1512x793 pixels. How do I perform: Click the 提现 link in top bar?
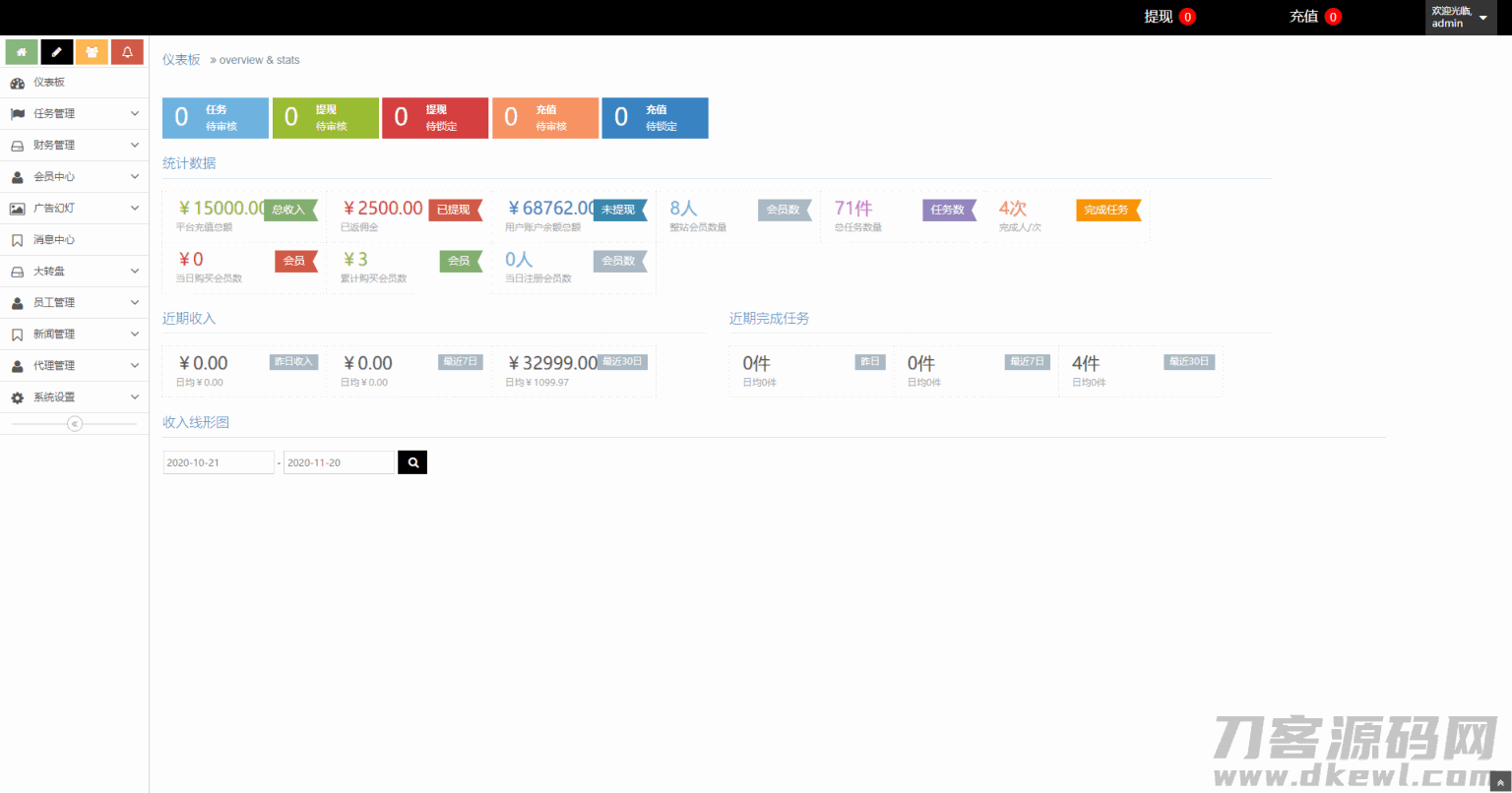1159,17
